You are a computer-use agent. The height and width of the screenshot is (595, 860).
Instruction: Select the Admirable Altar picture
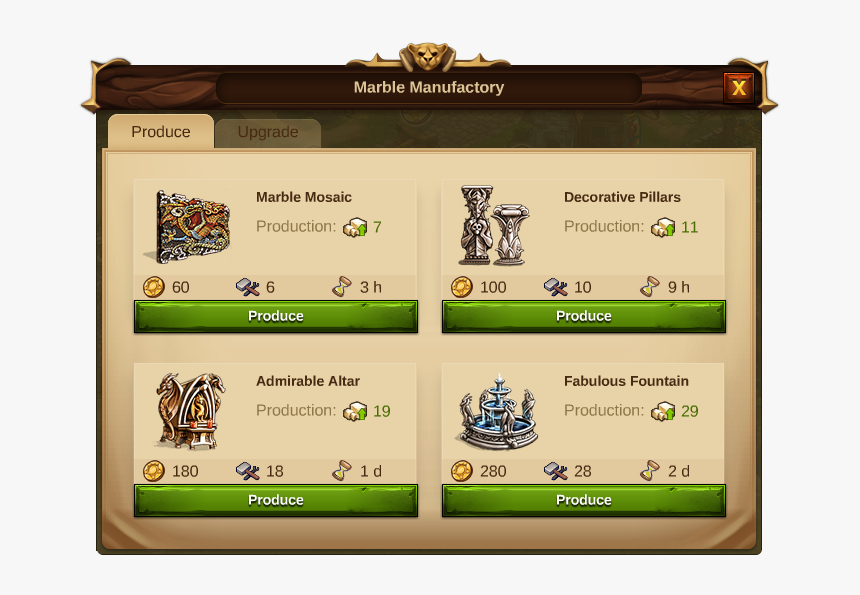pyautogui.click(x=190, y=411)
